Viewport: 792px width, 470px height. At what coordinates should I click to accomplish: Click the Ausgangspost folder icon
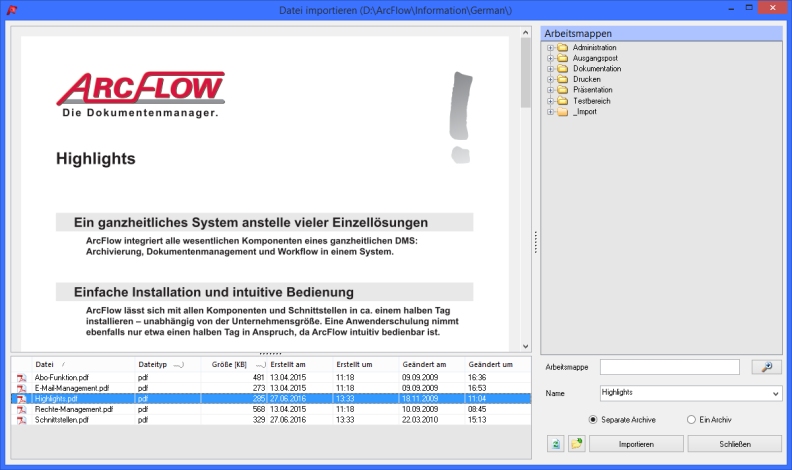[x=563, y=58]
